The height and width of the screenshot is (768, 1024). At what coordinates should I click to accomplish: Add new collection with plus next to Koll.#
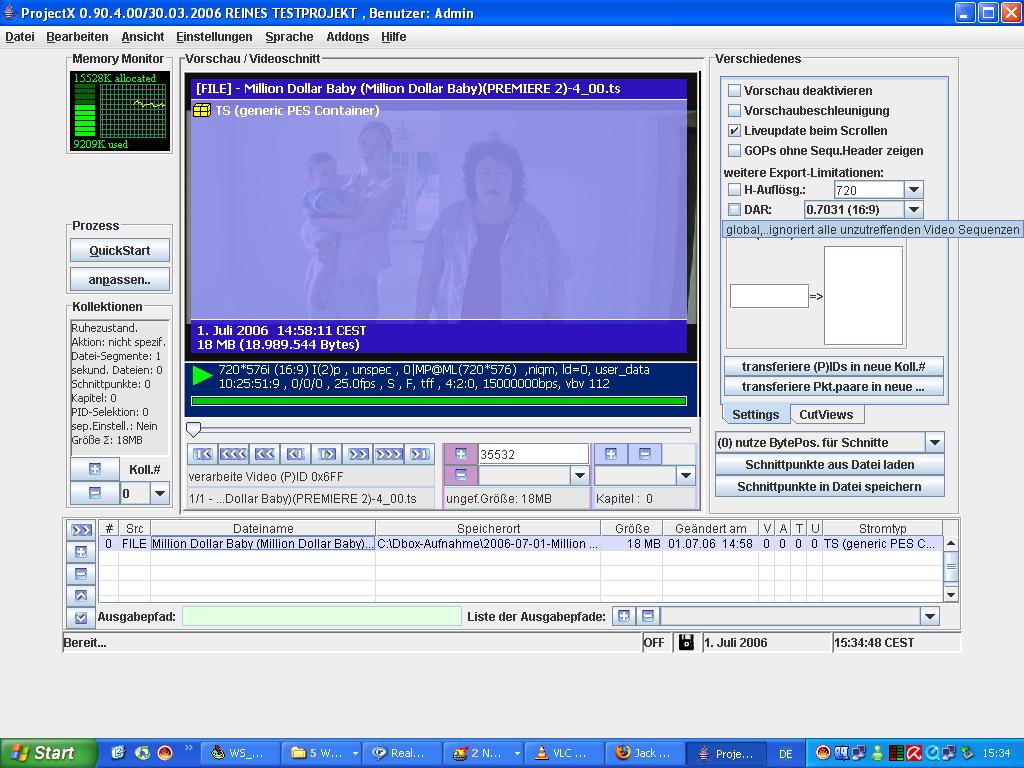pos(95,469)
